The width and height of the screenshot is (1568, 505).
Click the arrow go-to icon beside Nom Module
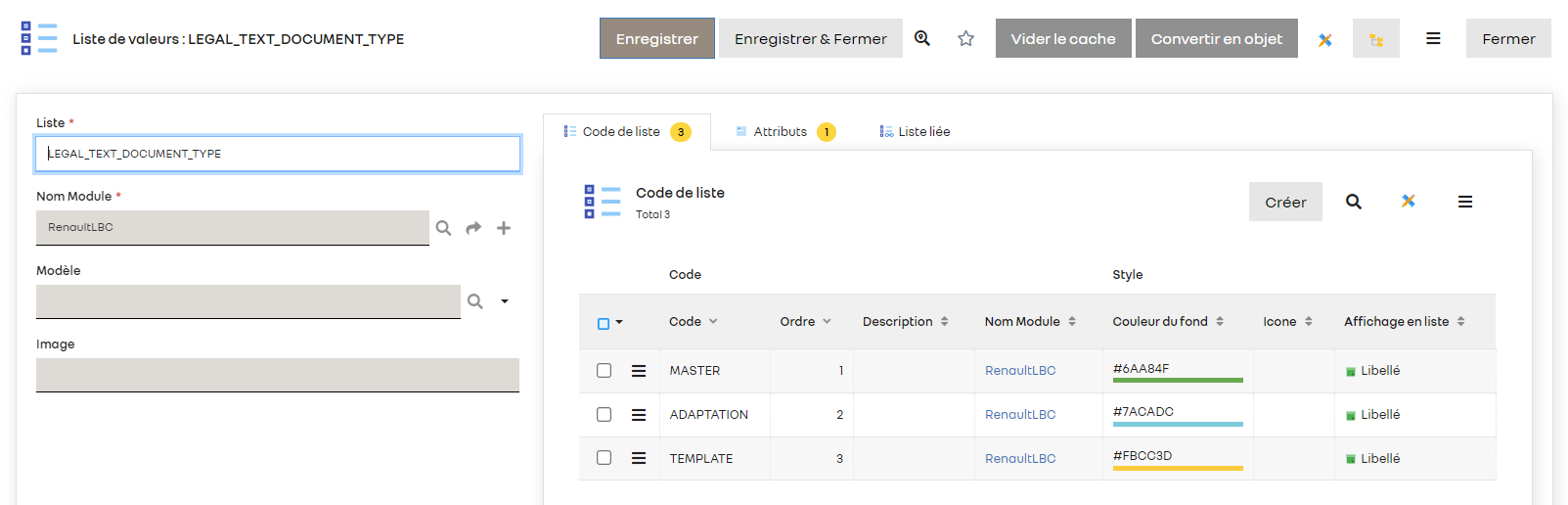(x=473, y=228)
